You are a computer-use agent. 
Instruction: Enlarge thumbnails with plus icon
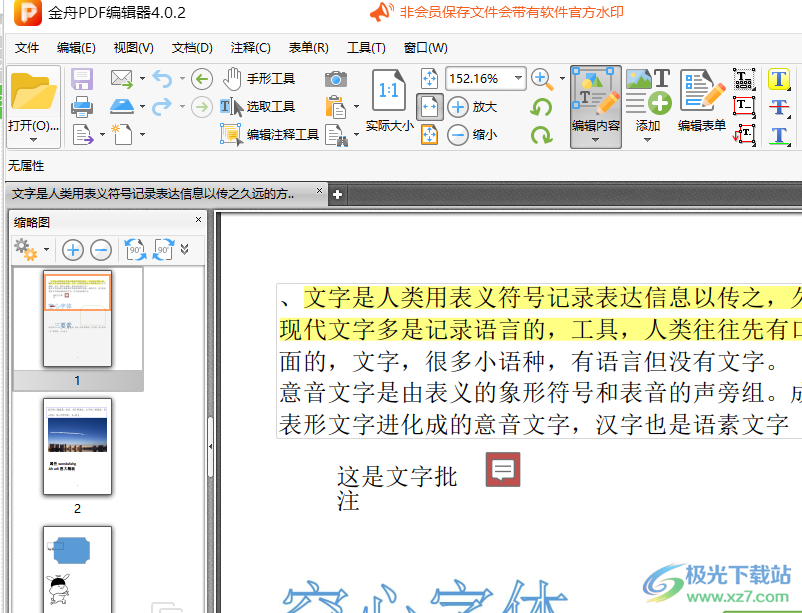point(73,250)
